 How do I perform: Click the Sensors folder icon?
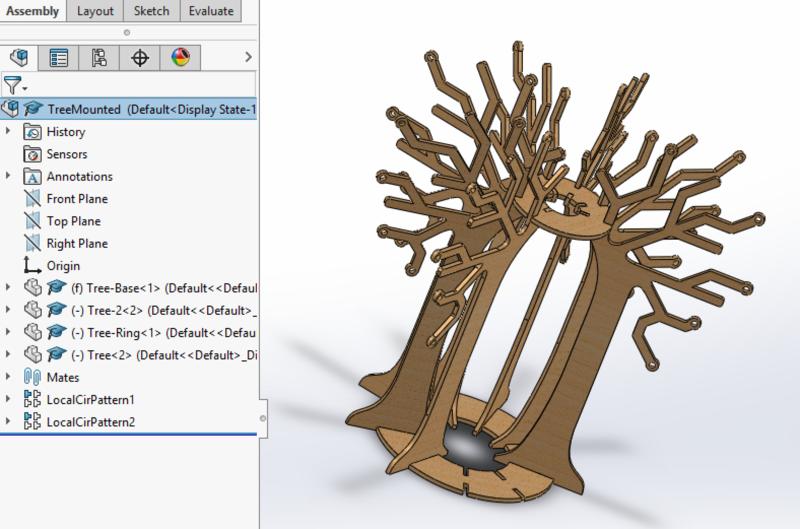click(32, 154)
